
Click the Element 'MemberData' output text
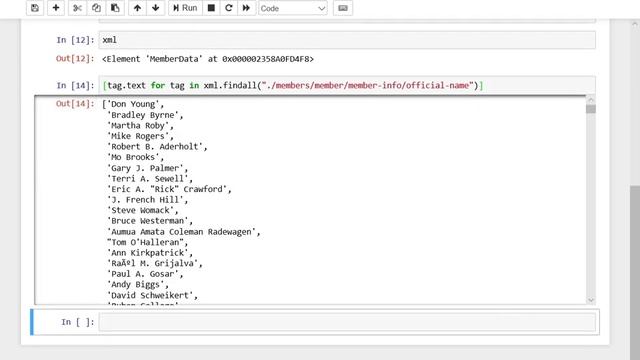(208, 59)
